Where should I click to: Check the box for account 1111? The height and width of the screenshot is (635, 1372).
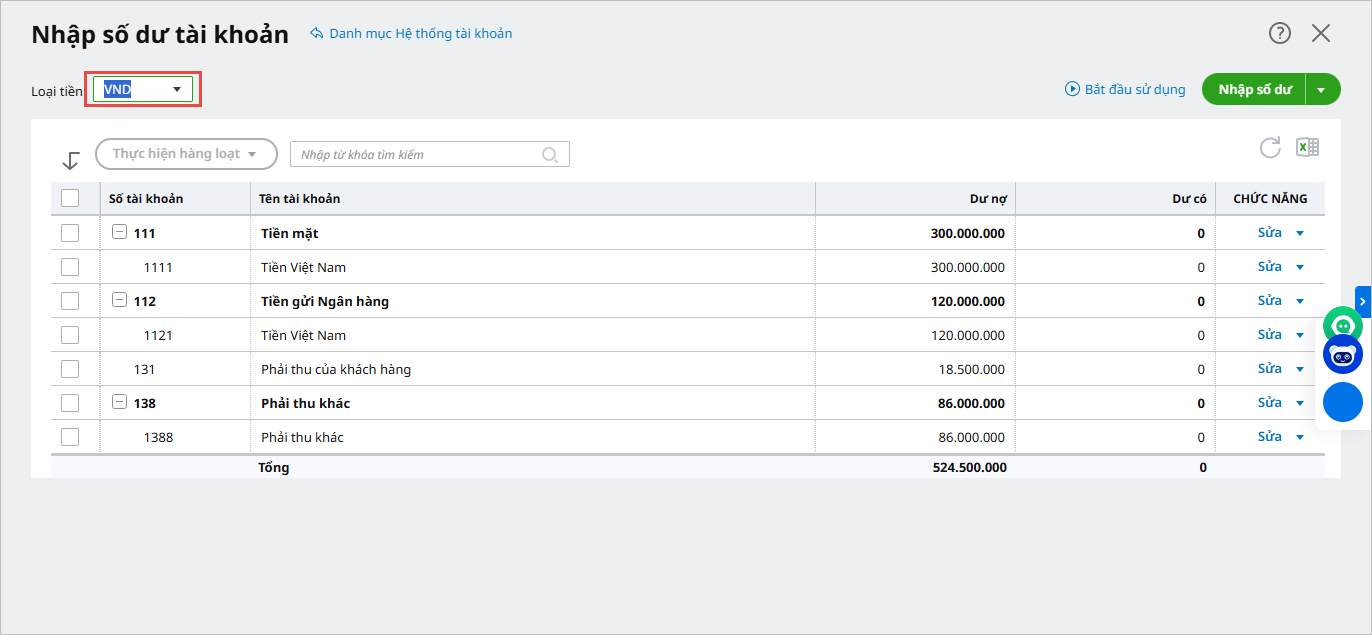point(70,267)
